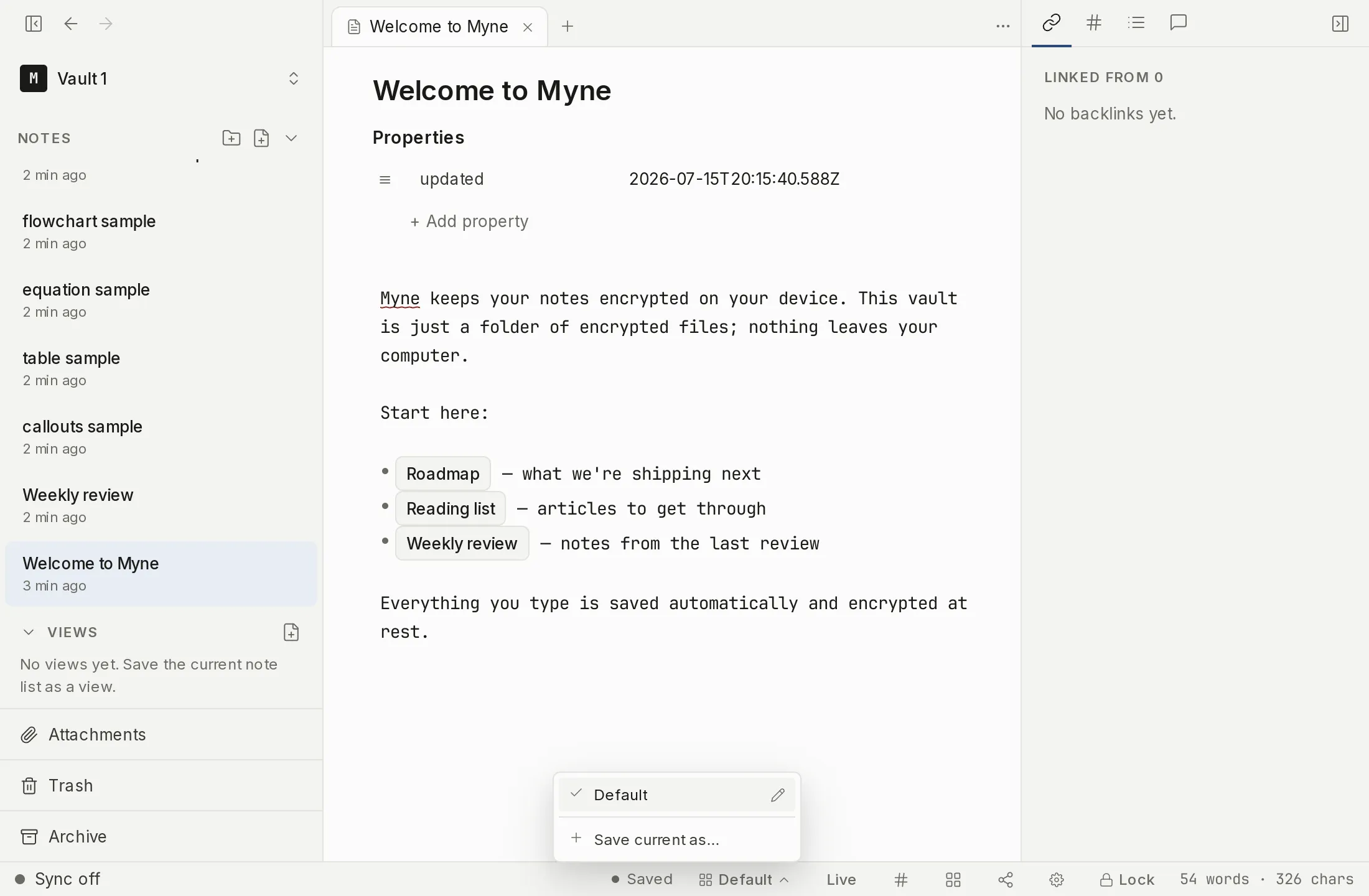1369x896 pixels.
Task: Create a new folder in Notes
Action: 231,138
